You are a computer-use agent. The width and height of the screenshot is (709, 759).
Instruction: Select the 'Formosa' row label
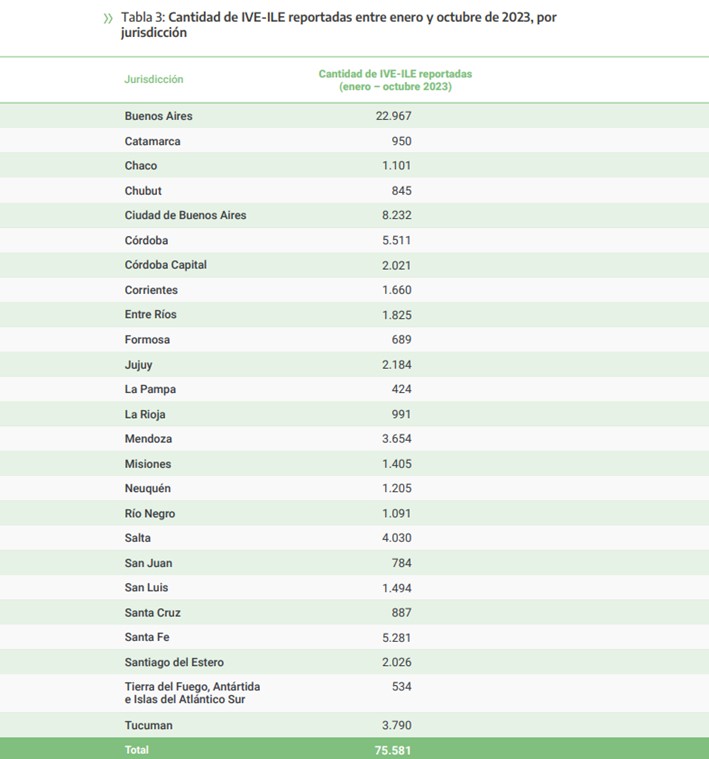(x=147, y=340)
